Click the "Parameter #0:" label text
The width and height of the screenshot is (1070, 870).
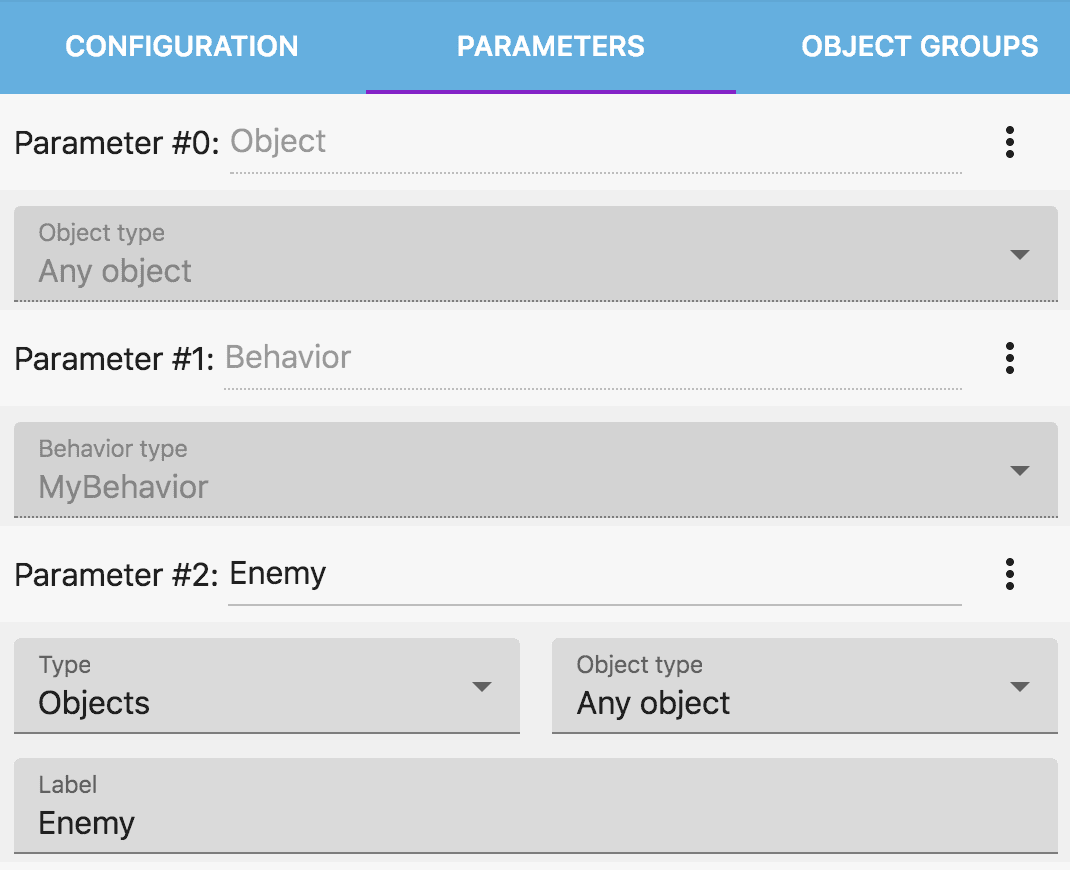[x=116, y=143]
